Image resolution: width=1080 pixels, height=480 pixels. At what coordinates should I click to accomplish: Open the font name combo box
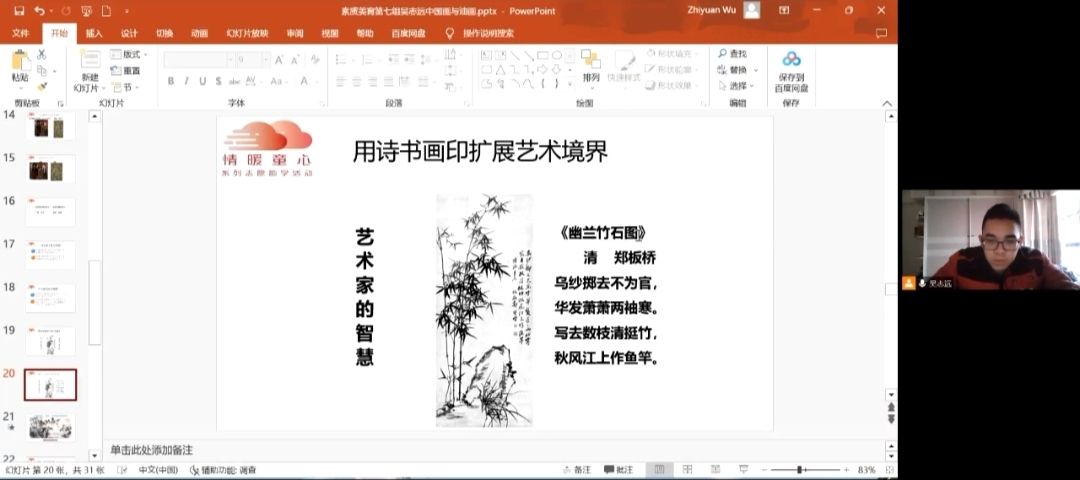pos(199,60)
